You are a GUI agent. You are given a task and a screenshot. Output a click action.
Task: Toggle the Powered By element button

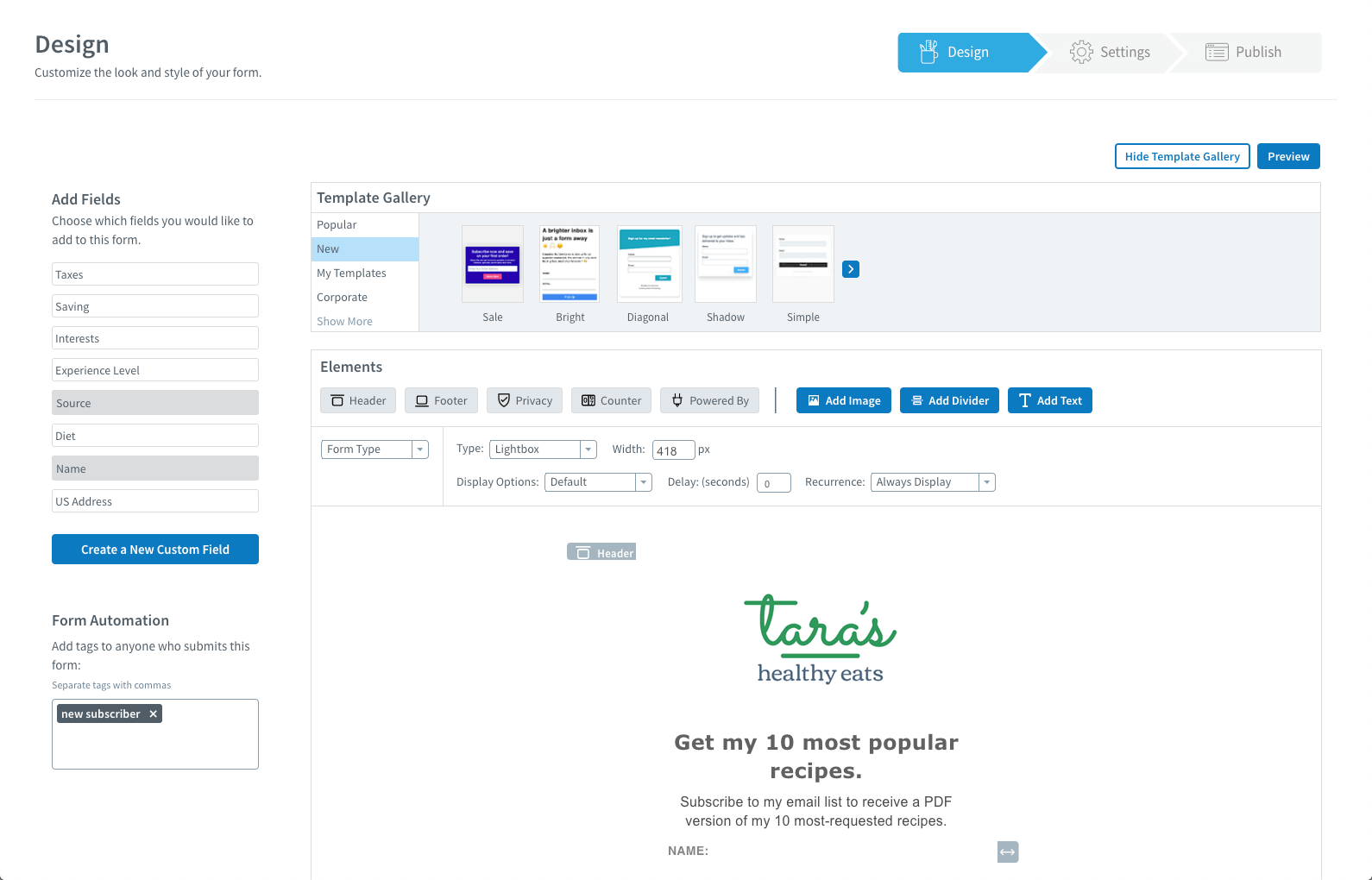point(710,400)
